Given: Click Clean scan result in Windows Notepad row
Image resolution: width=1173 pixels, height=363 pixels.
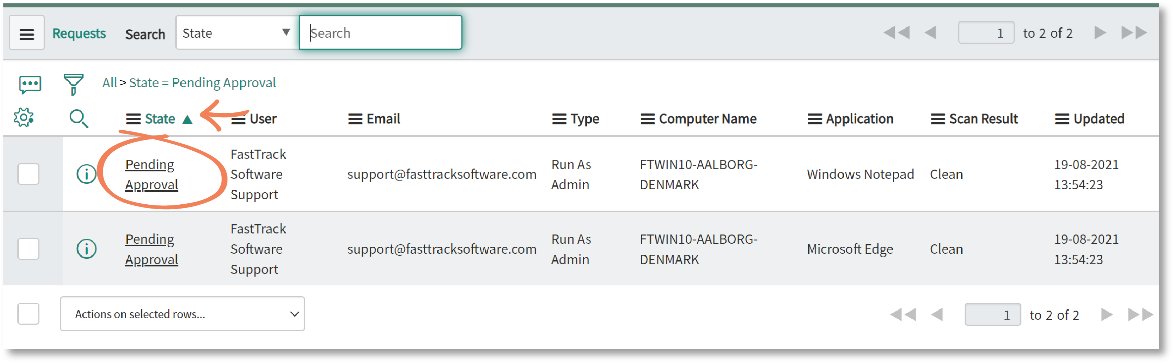Looking at the screenshot, I should (946, 174).
